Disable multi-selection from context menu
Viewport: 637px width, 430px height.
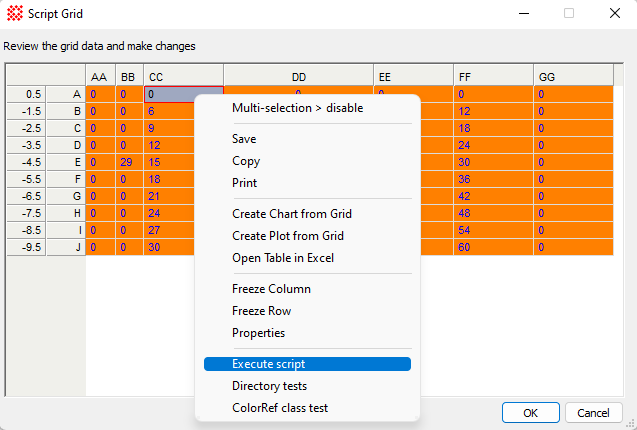pos(297,108)
